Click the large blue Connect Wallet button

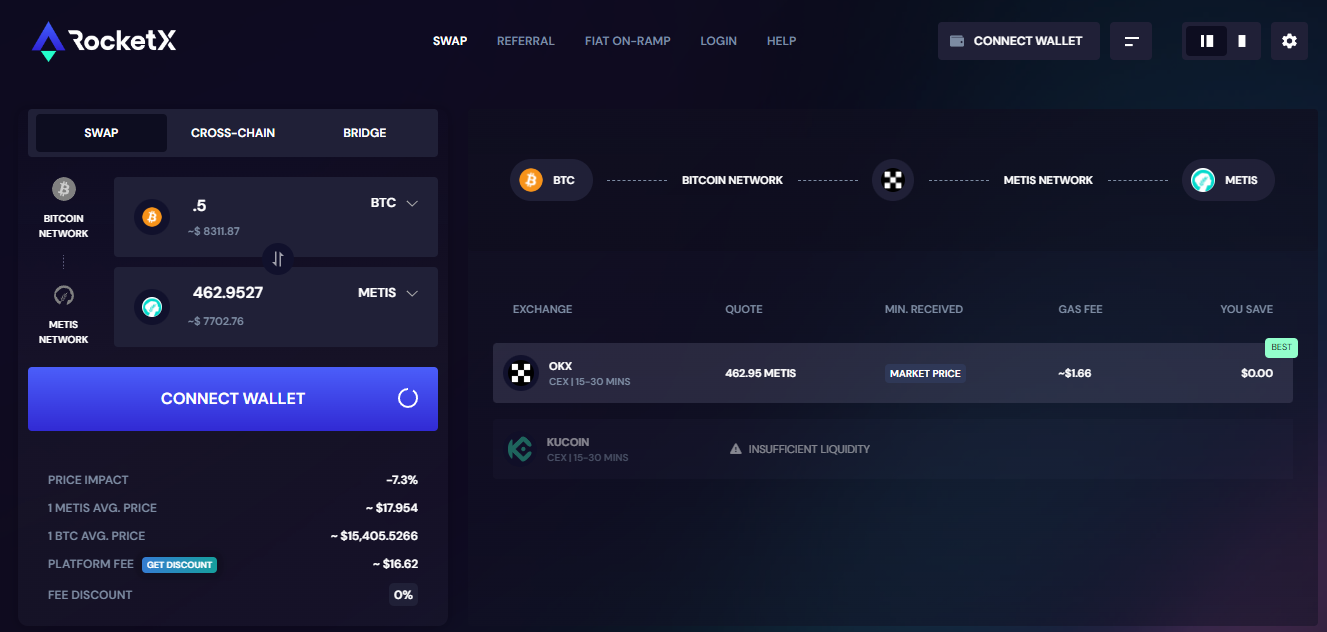point(233,399)
